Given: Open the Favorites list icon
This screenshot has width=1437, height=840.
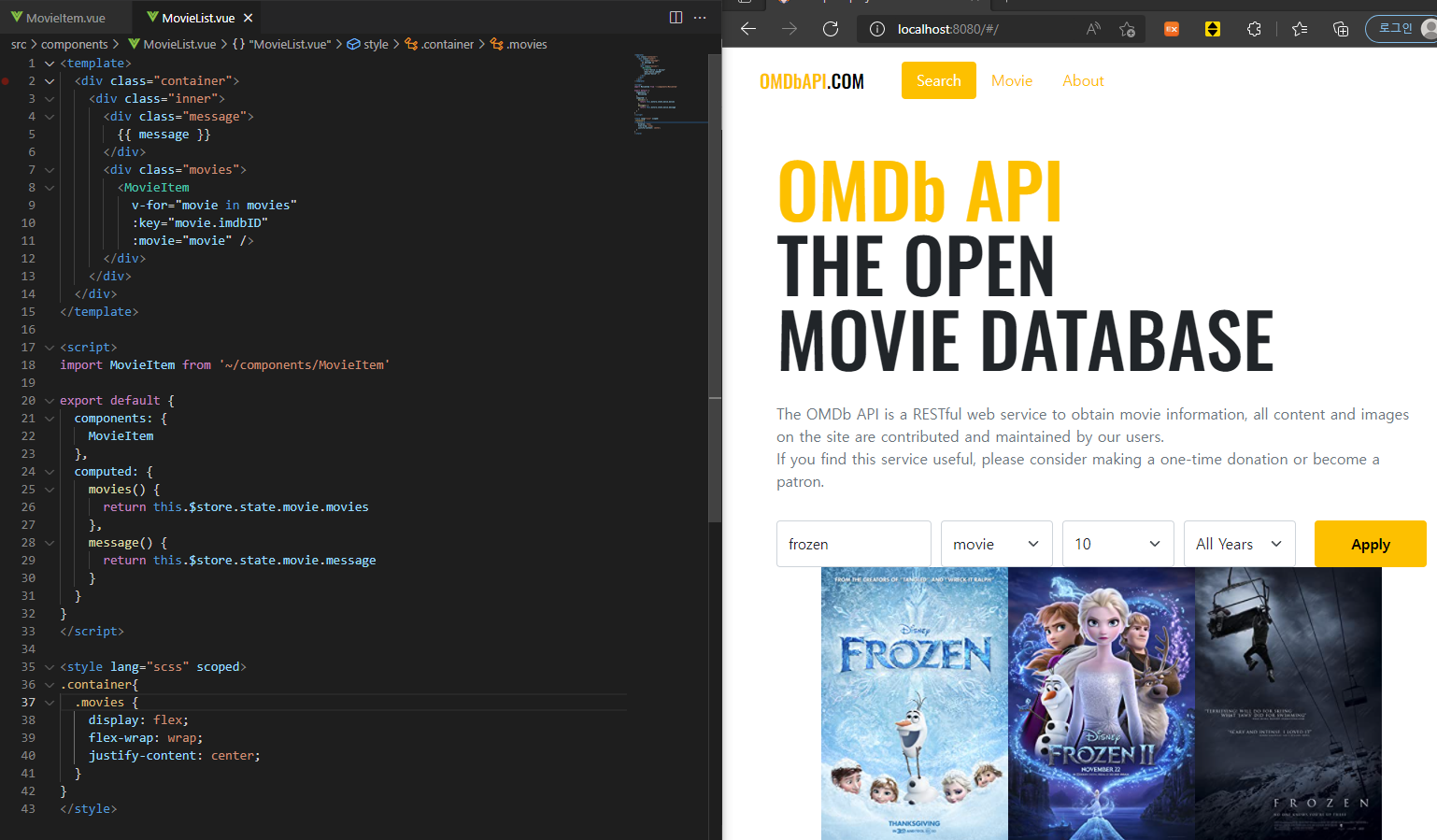Looking at the screenshot, I should click(x=1299, y=29).
